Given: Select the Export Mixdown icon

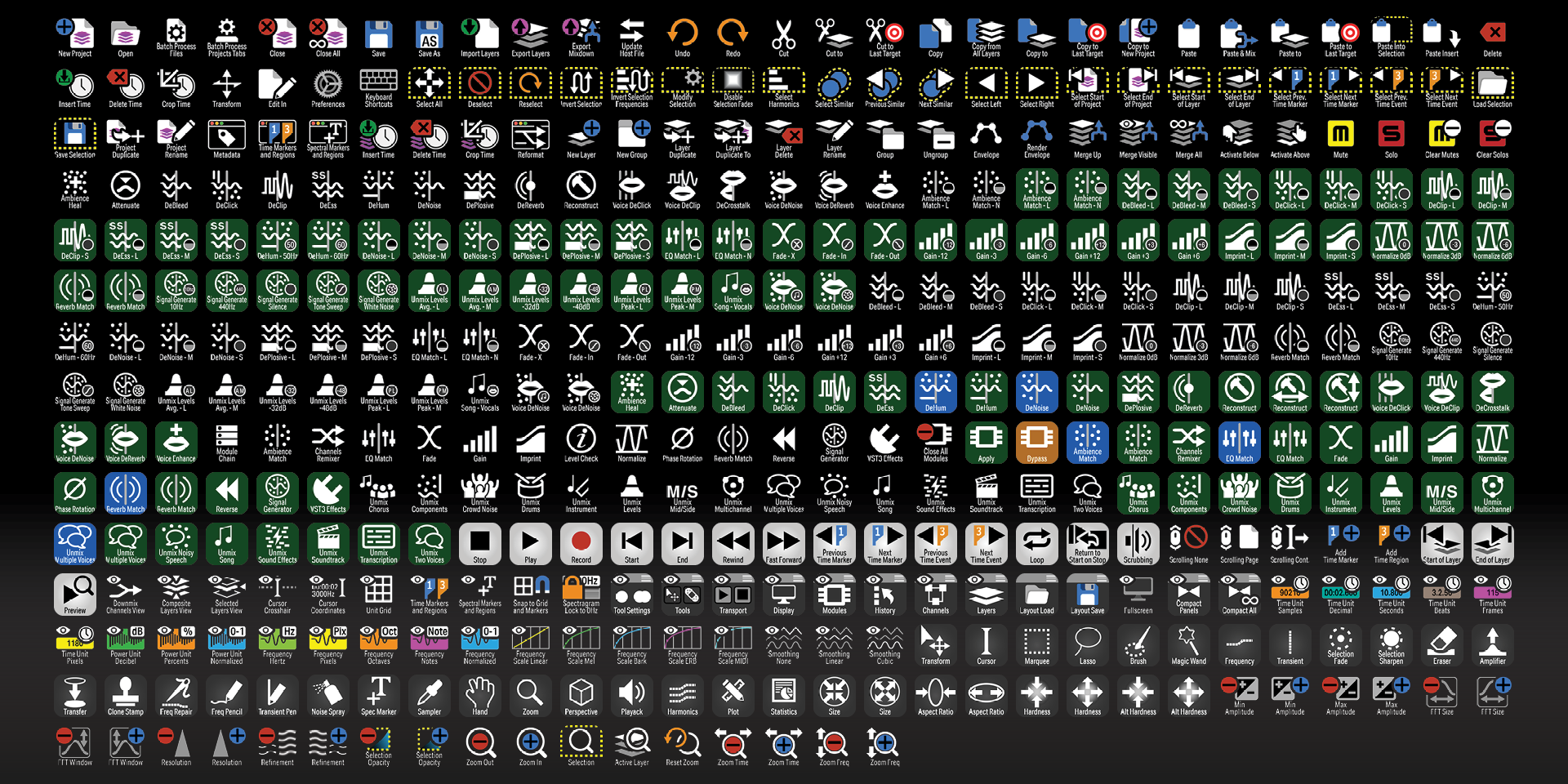Looking at the screenshot, I should 581,38.
